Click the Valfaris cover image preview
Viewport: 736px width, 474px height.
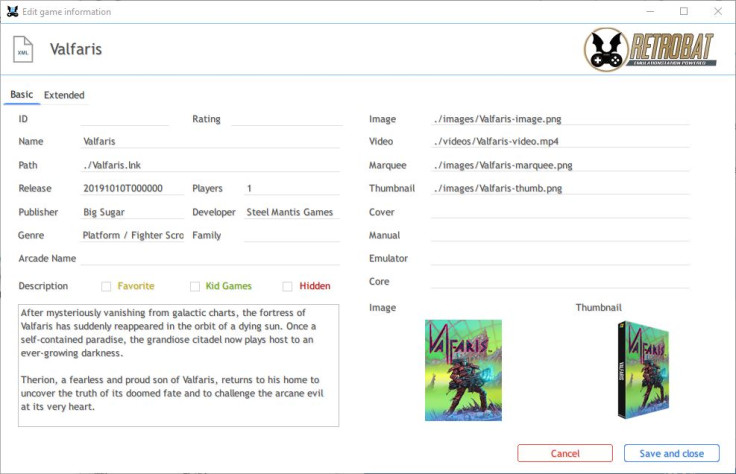(463, 370)
